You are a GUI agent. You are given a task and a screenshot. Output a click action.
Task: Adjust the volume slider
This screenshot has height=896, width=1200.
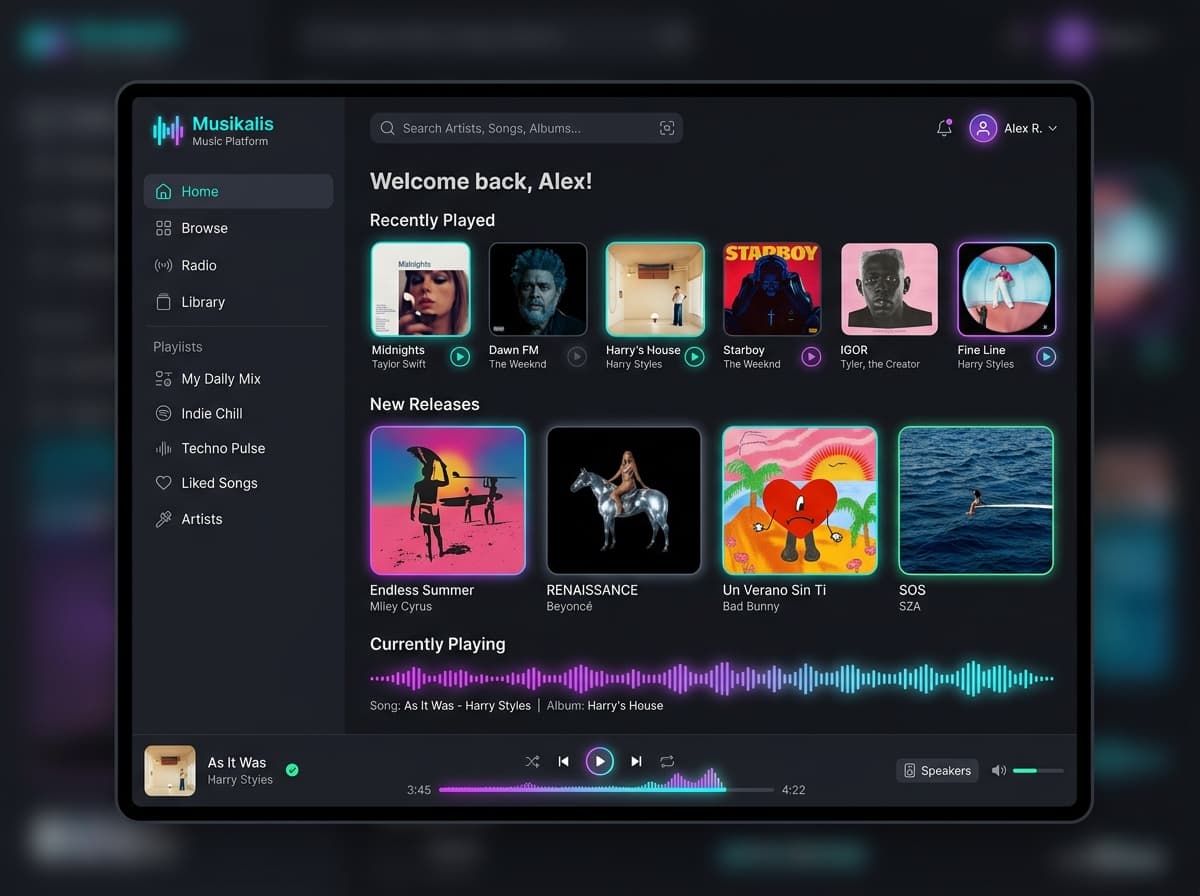click(1038, 770)
